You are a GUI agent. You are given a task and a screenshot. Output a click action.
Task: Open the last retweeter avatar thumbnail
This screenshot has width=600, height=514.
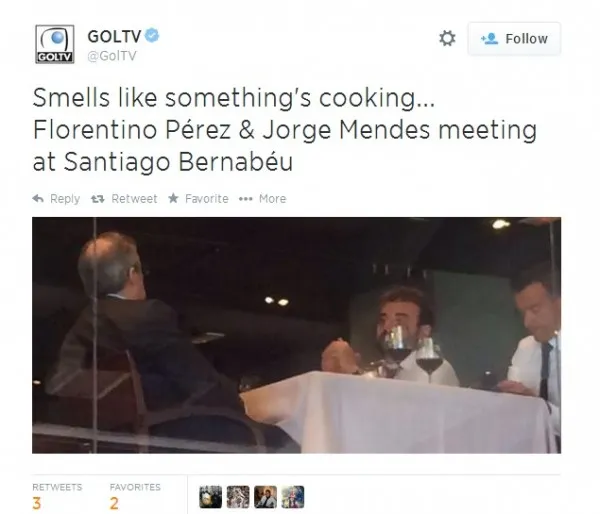click(x=293, y=497)
